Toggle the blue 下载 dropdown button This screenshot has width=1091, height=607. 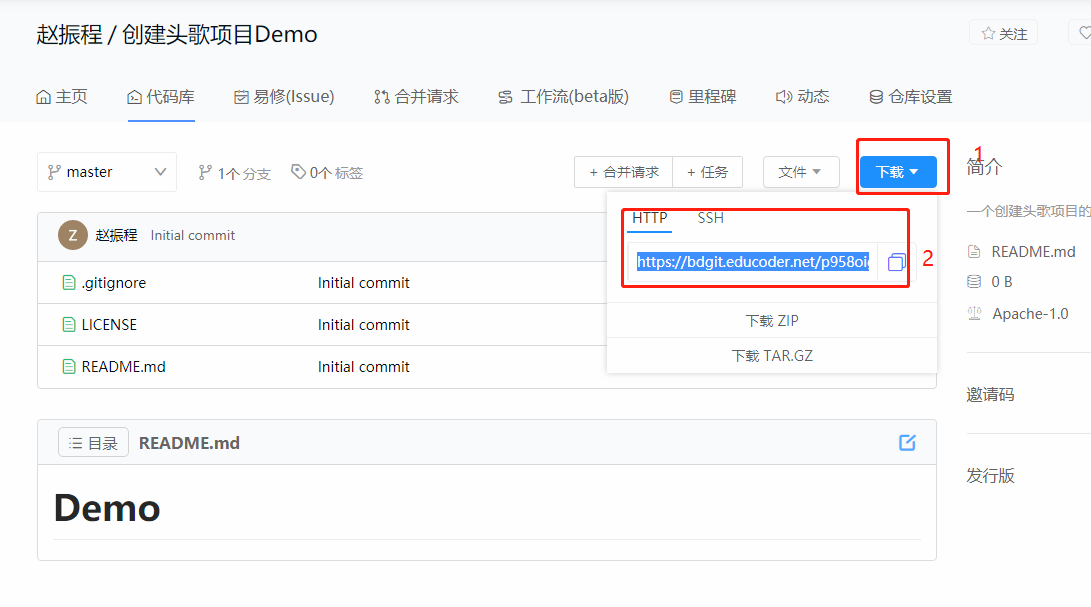898,172
